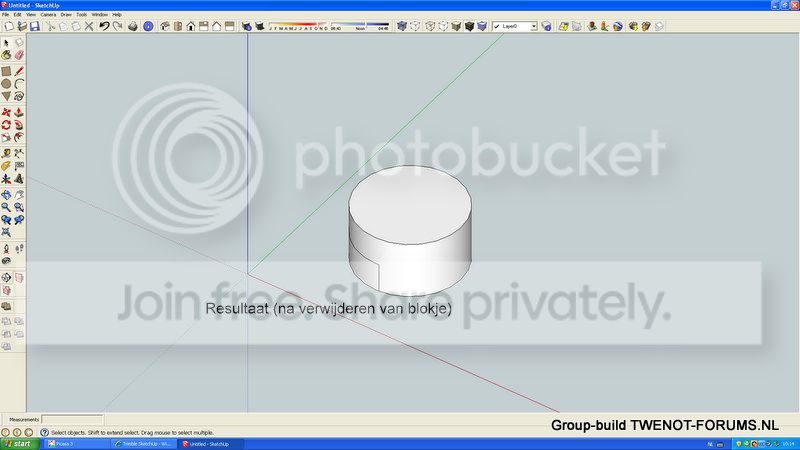Screen dimensions: 800x450
Task: Pick the Make Component tool
Action: (19, 43)
